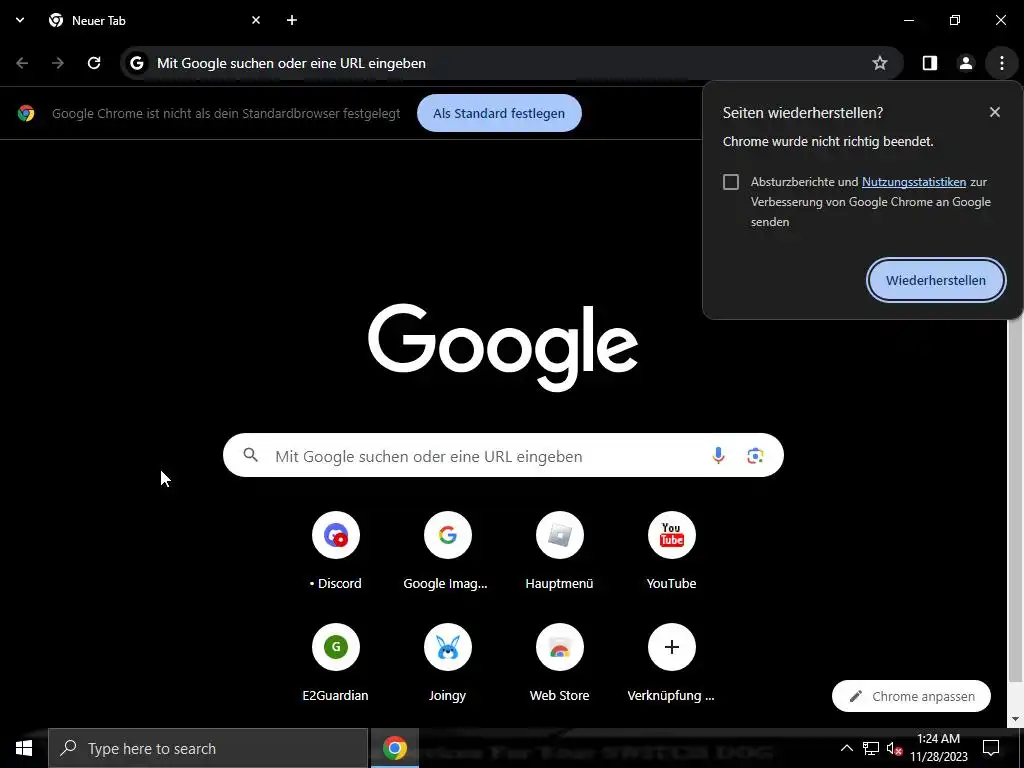
Task: Open the Joingy shortcut
Action: [447, 662]
